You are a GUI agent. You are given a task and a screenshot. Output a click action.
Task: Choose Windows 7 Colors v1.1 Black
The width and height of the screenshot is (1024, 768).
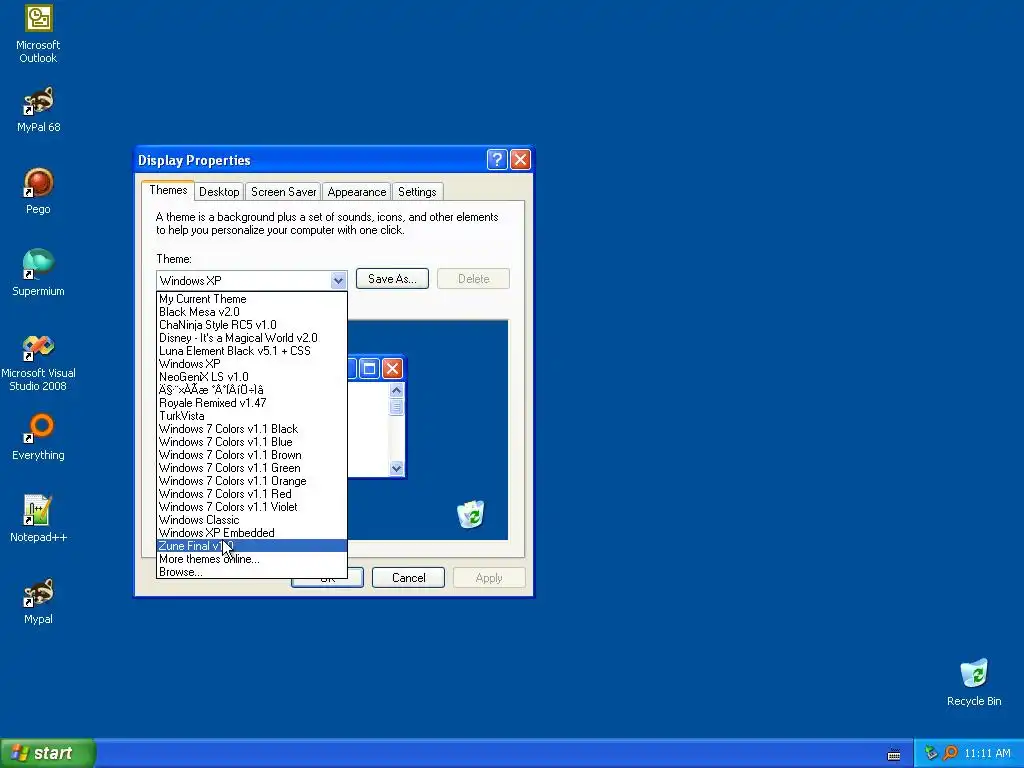(x=251, y=429)
